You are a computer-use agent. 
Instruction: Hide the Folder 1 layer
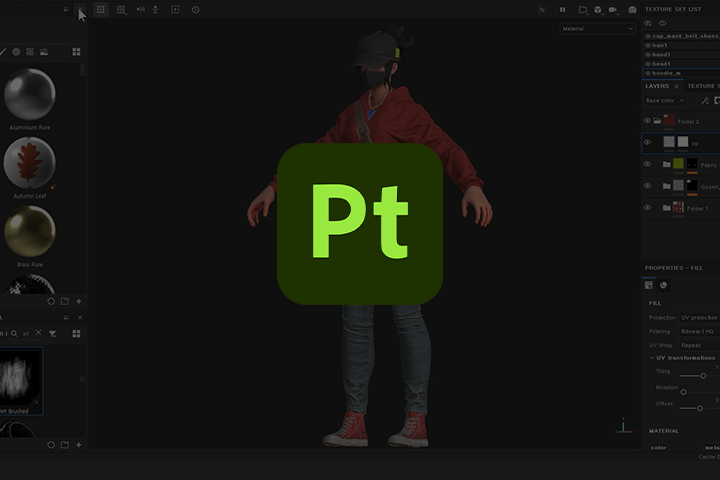tap(647, 208)
